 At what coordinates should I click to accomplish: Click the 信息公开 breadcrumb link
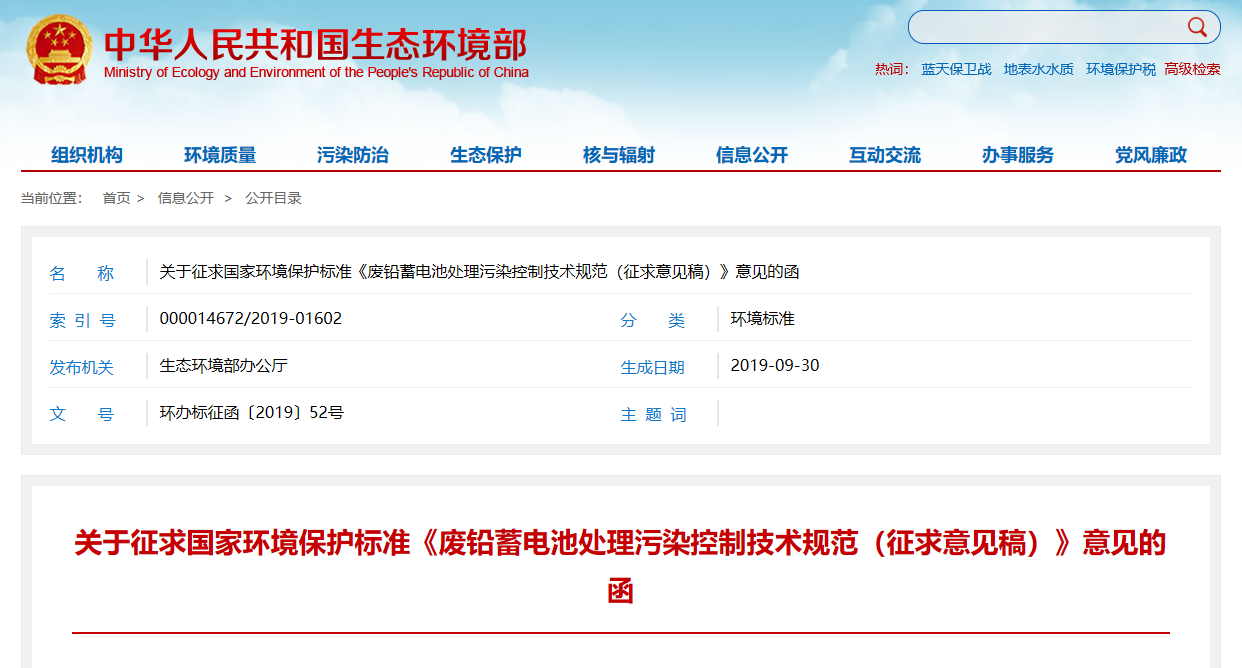186,198
